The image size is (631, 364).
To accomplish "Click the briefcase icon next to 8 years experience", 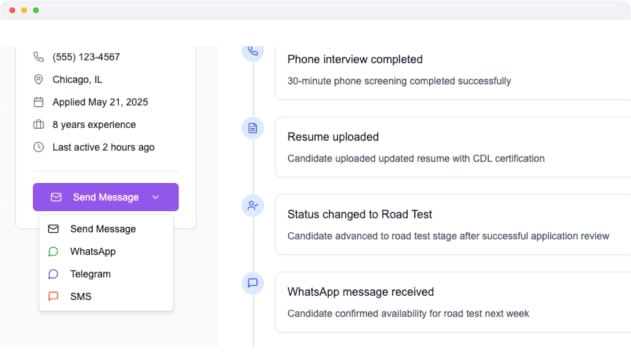I will 38,125.
